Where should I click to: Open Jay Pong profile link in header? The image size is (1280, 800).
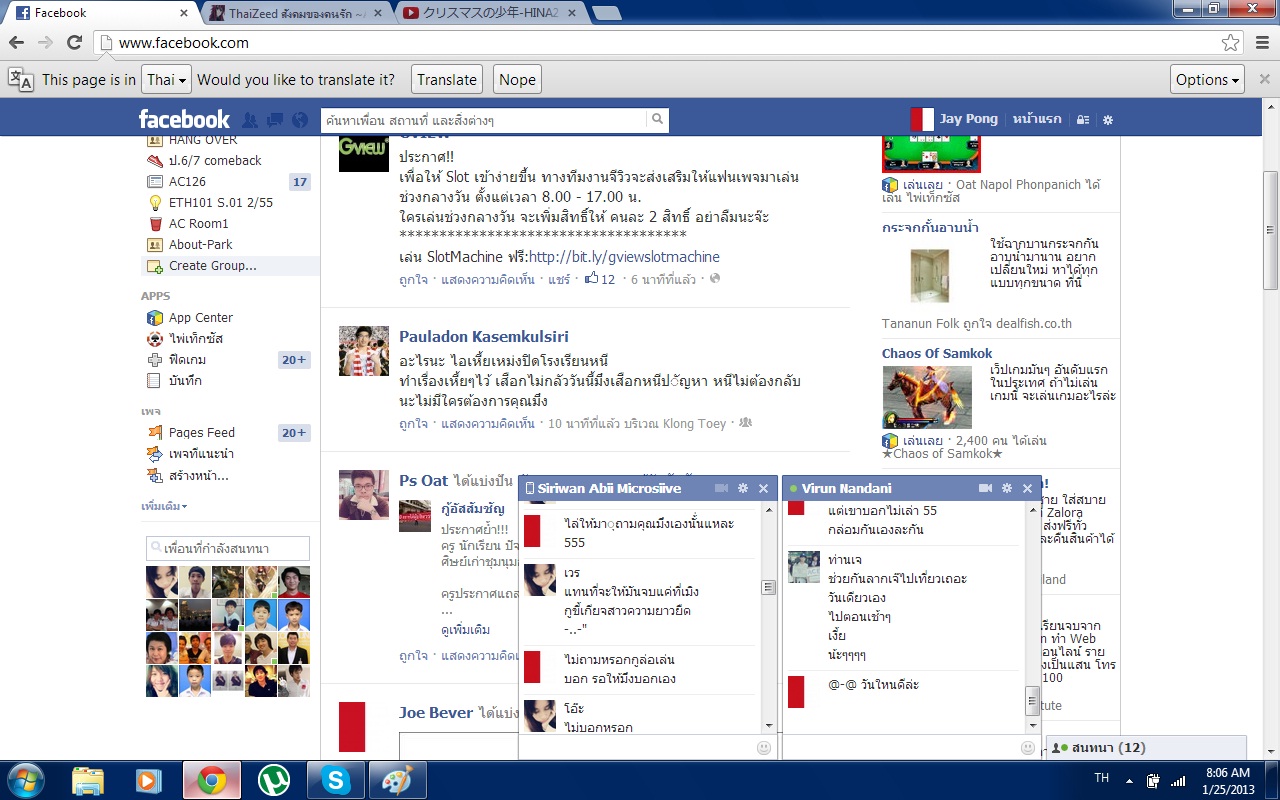968,119
